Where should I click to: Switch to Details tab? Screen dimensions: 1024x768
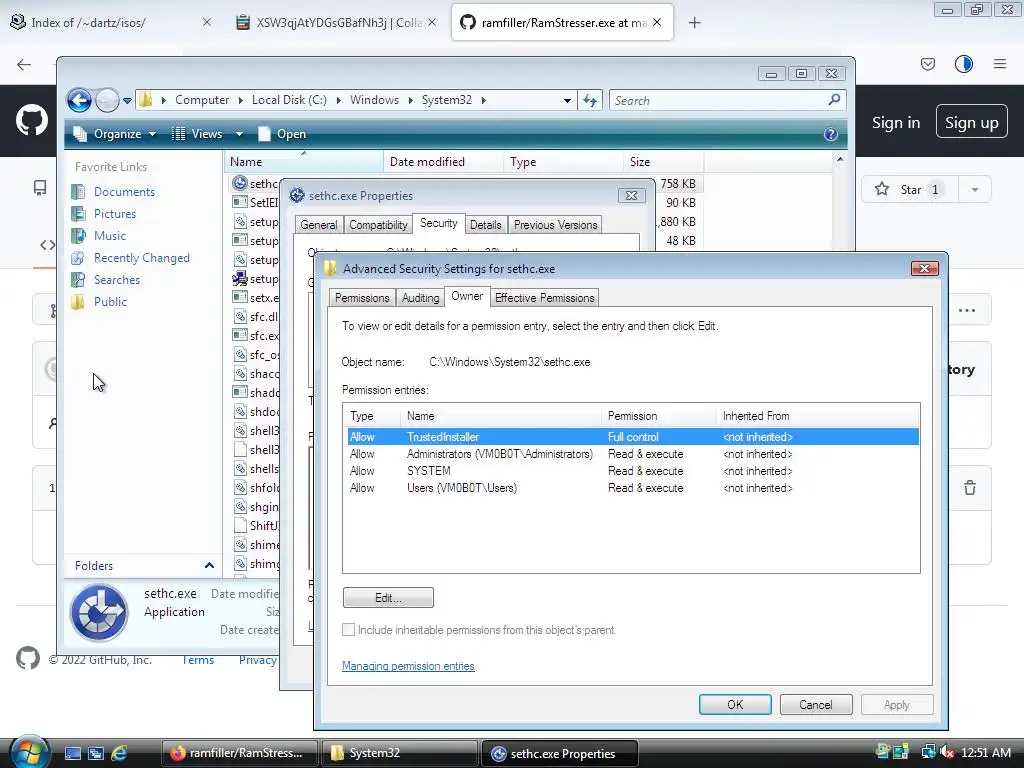(486, 225)
